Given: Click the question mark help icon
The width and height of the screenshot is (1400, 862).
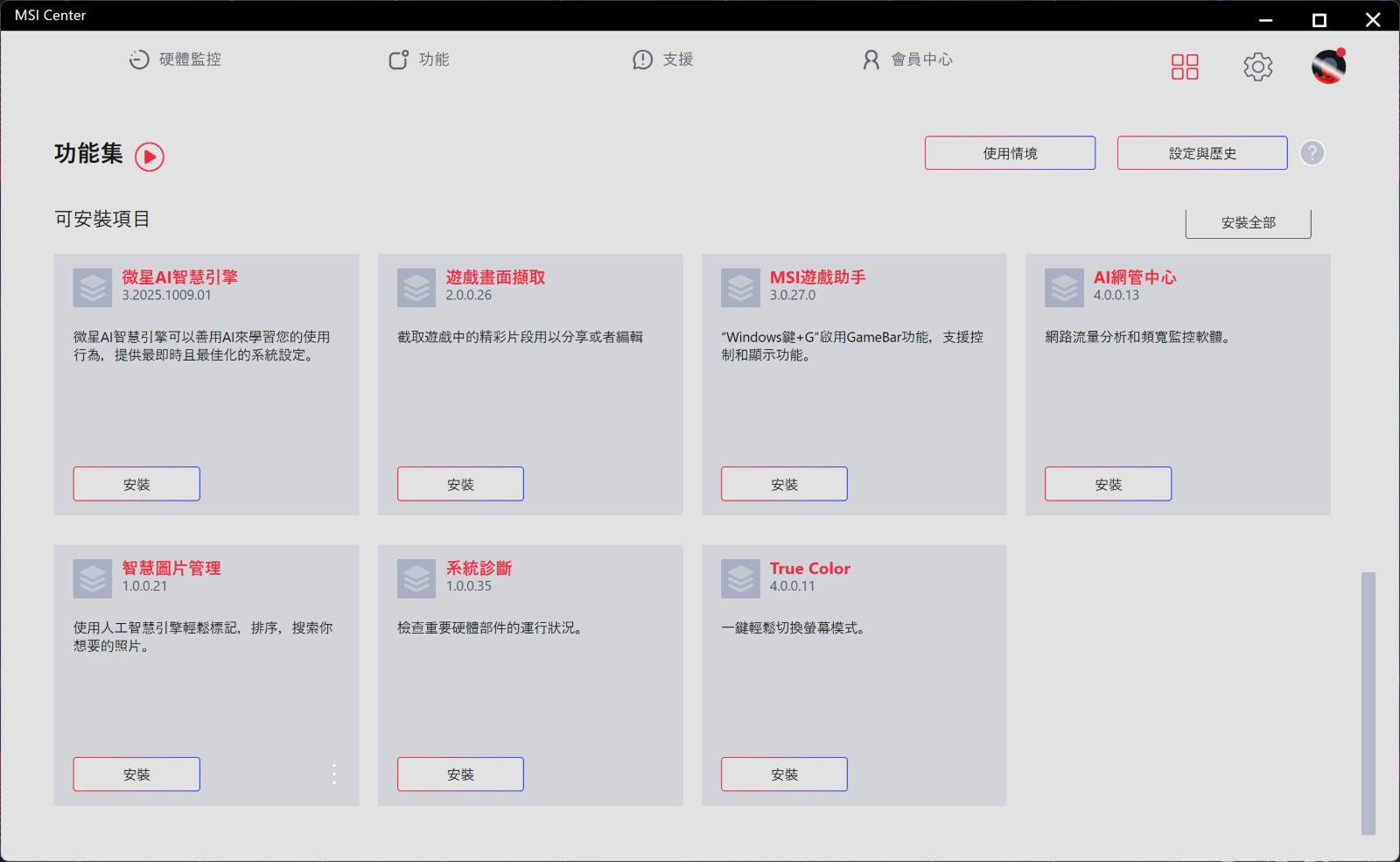Looking at the screenshot, I should tap(1312, 153).
